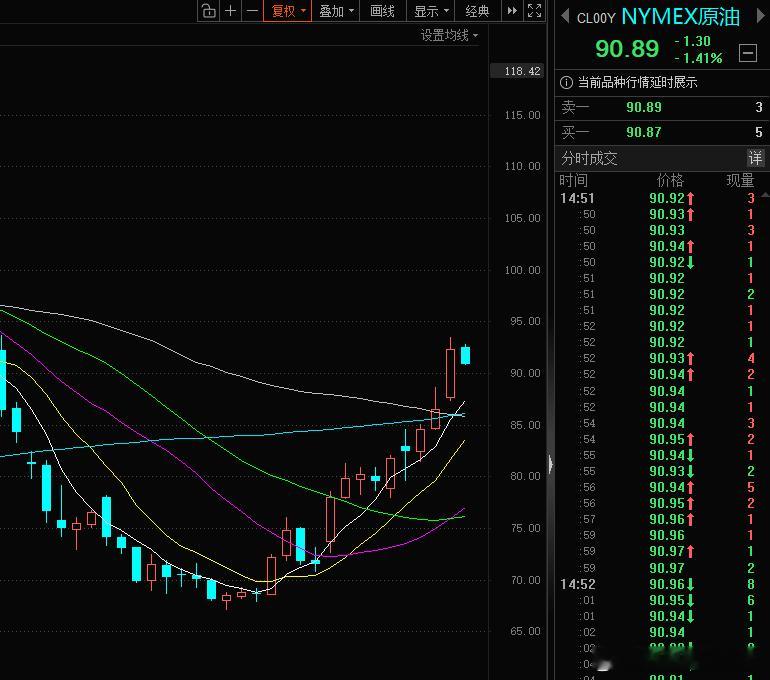
Task: Collapse the quote panel with minus box
Action: click(748, 53)
